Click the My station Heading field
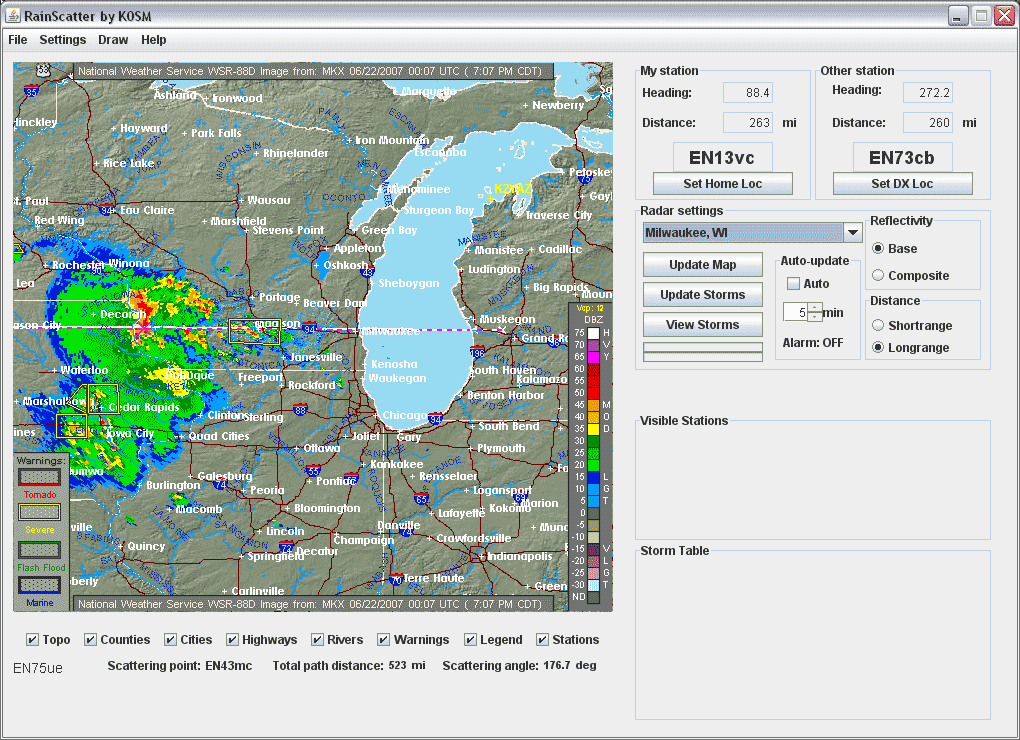The image size is (1020, 740). 747,93
